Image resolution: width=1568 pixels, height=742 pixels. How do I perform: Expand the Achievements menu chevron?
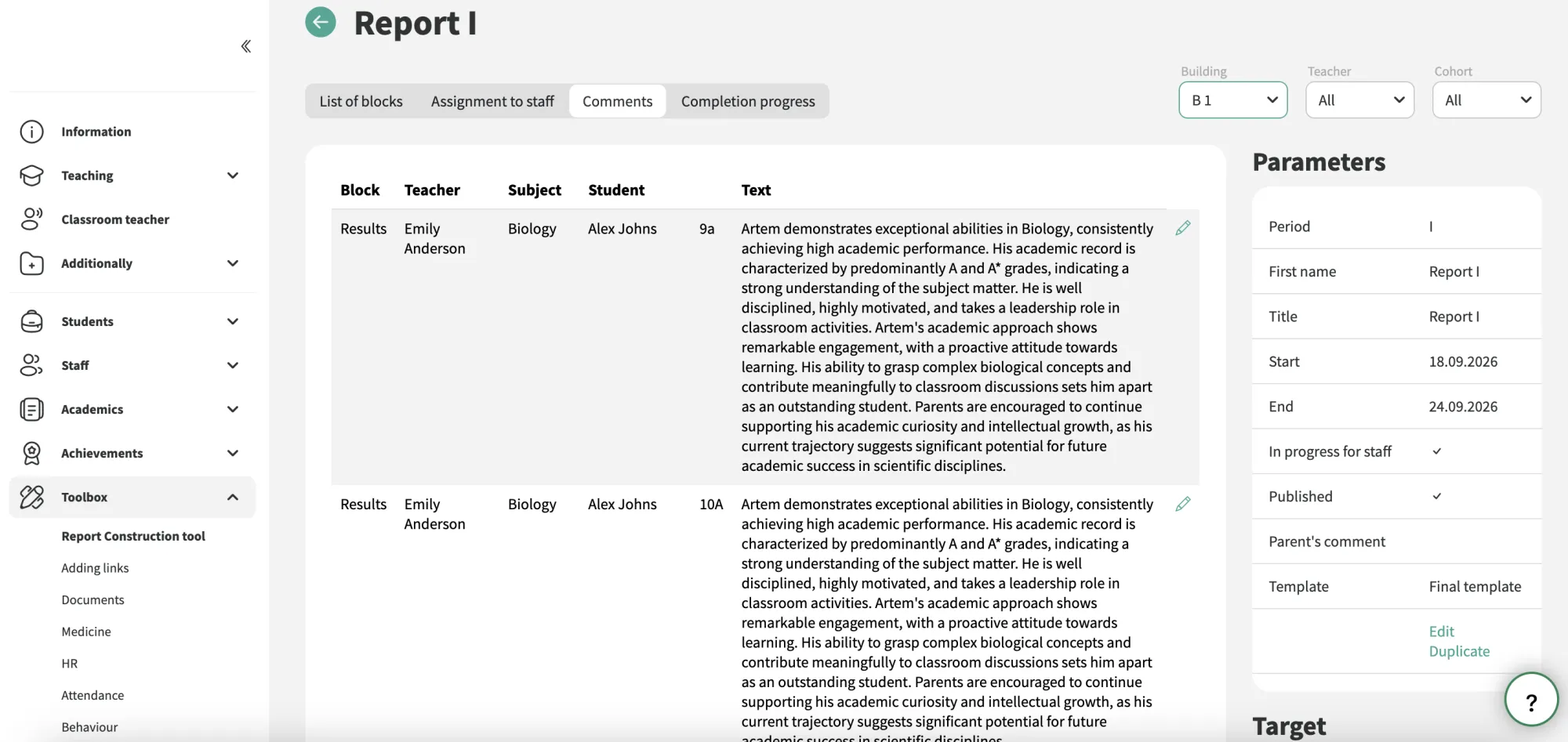(x=233, y=453)
